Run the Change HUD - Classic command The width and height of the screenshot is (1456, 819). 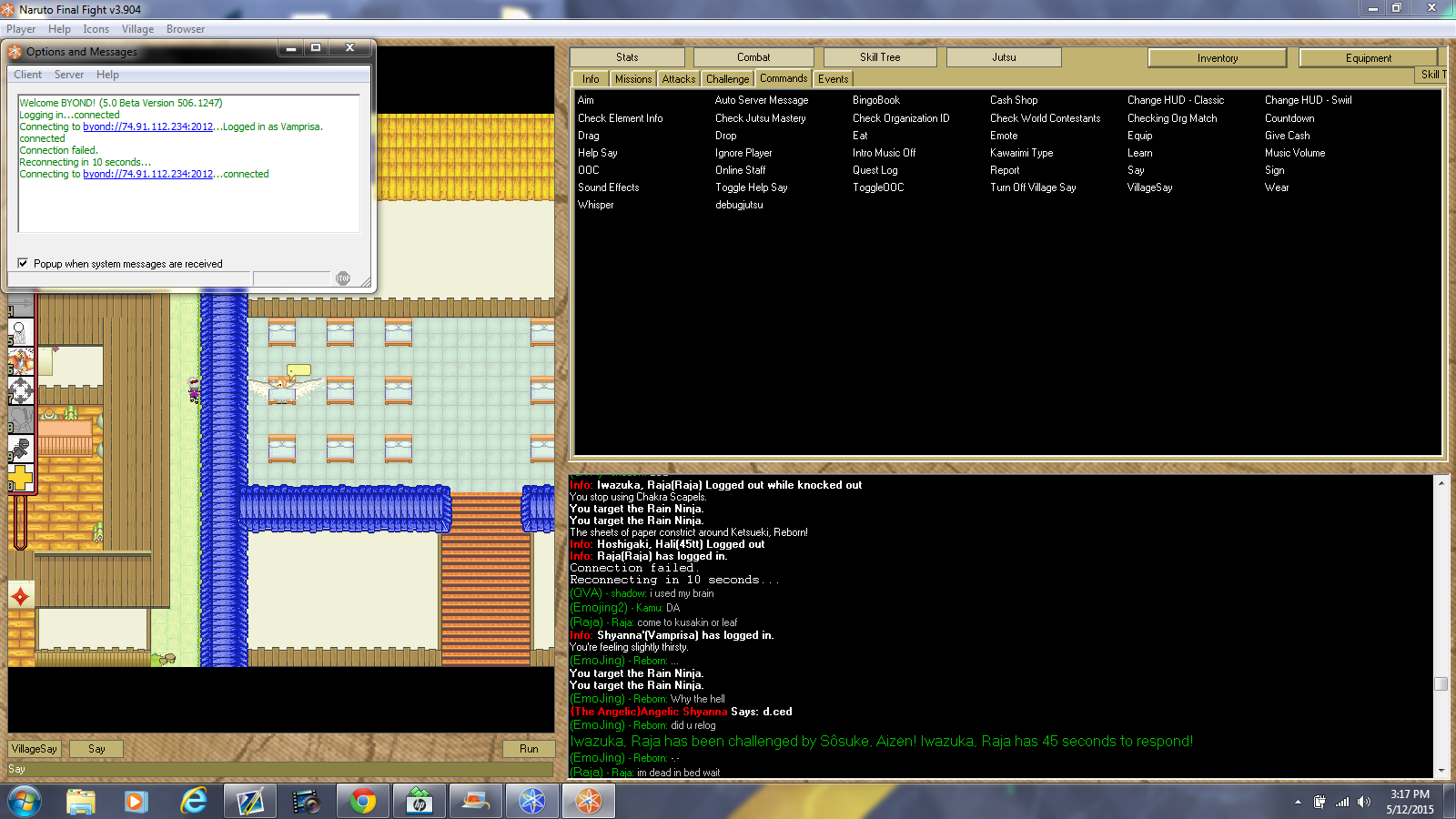(1176, 100)
